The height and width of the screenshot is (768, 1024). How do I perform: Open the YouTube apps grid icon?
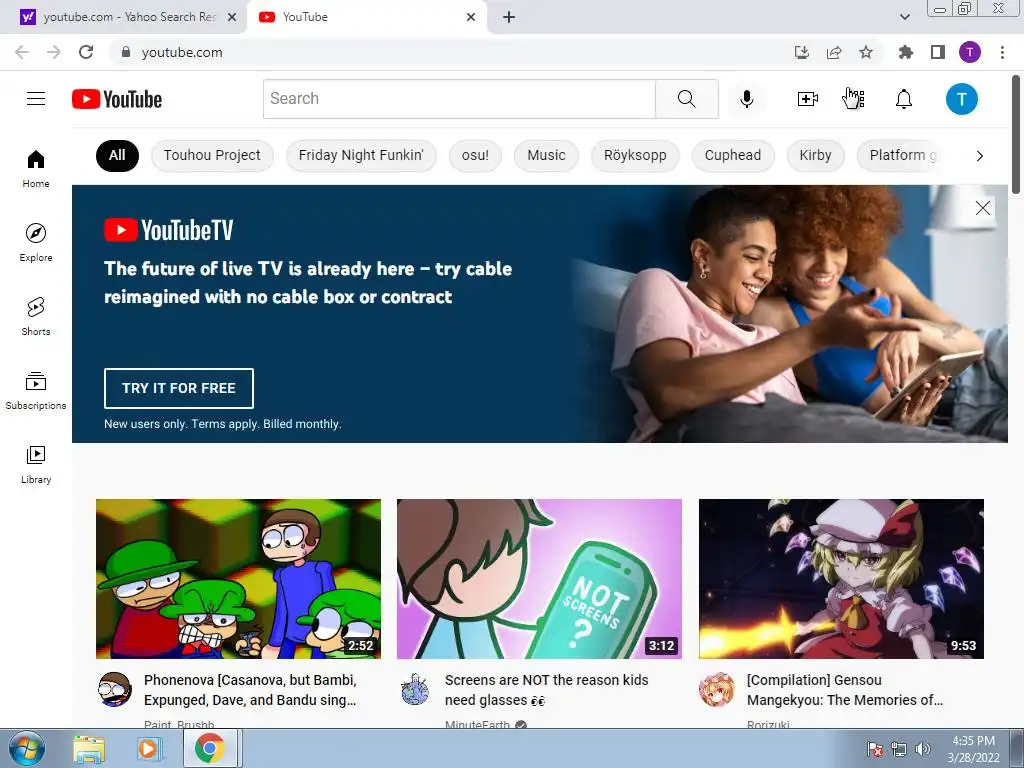click(856, 99)
